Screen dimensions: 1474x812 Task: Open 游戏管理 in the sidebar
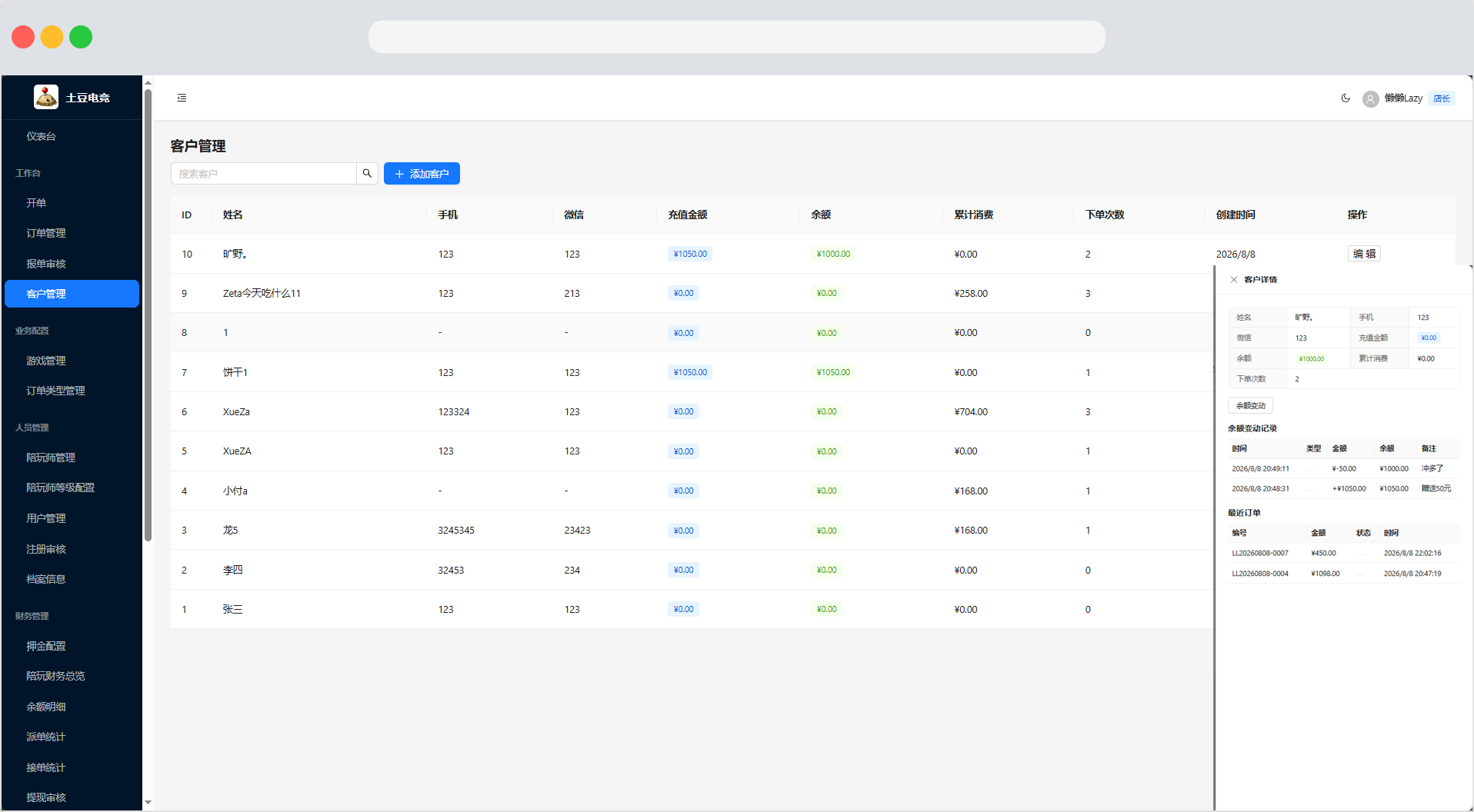46,361
